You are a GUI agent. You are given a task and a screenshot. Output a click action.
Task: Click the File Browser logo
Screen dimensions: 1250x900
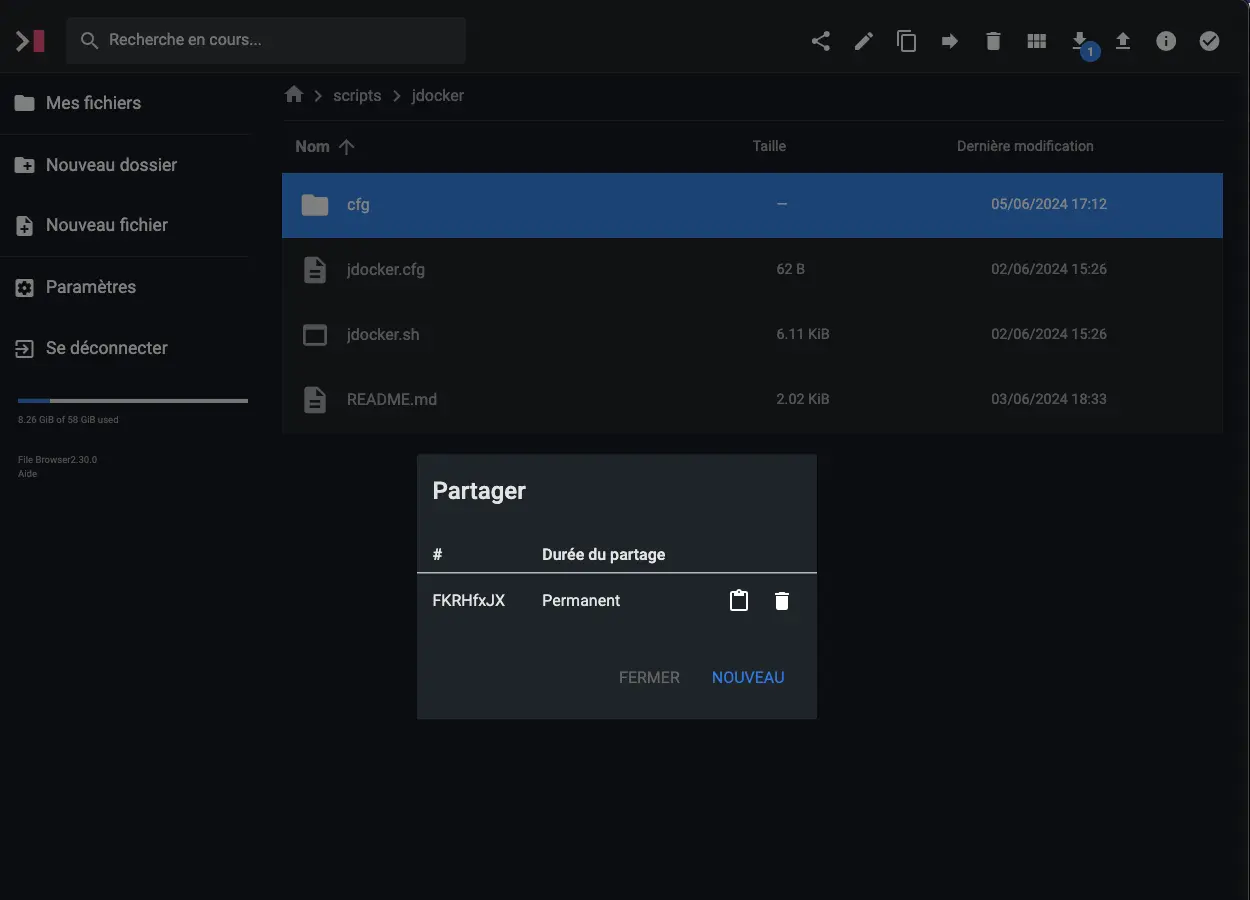30,41
